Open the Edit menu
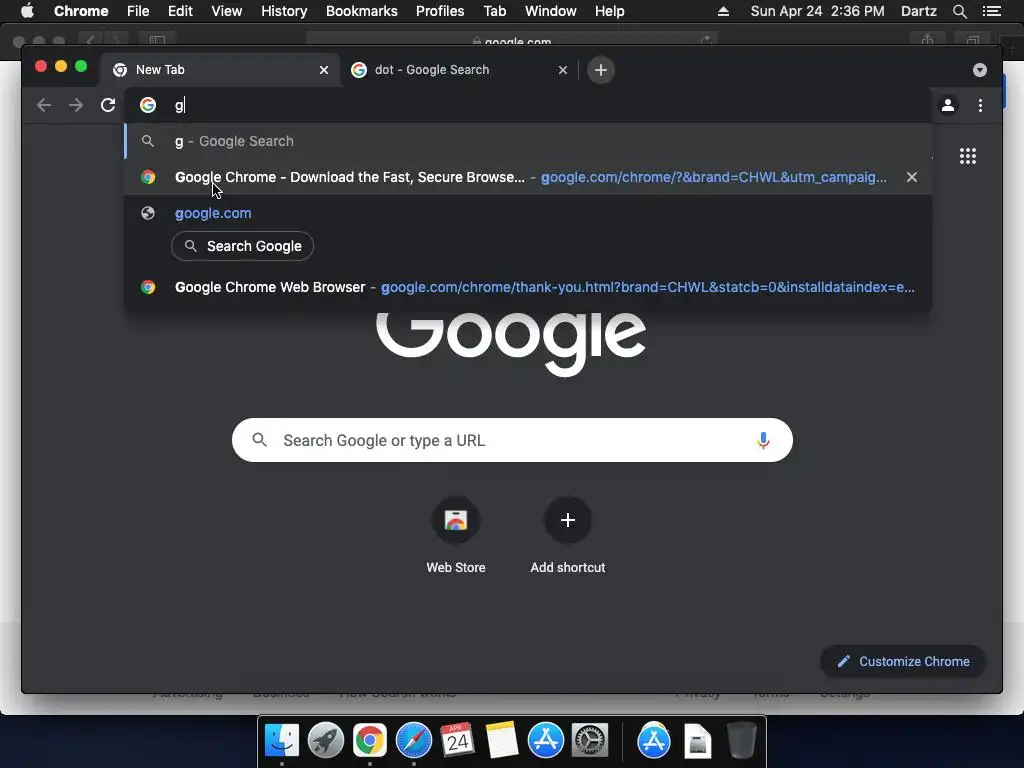 [180, 11]
